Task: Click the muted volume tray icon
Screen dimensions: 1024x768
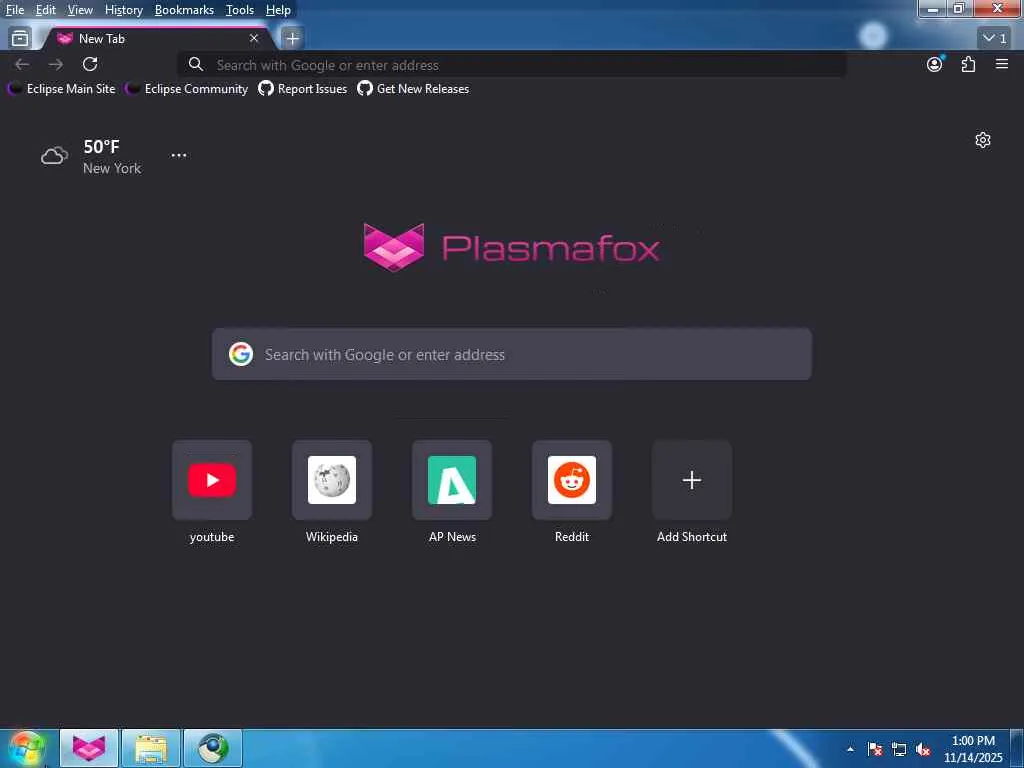Action: [923, 749]
